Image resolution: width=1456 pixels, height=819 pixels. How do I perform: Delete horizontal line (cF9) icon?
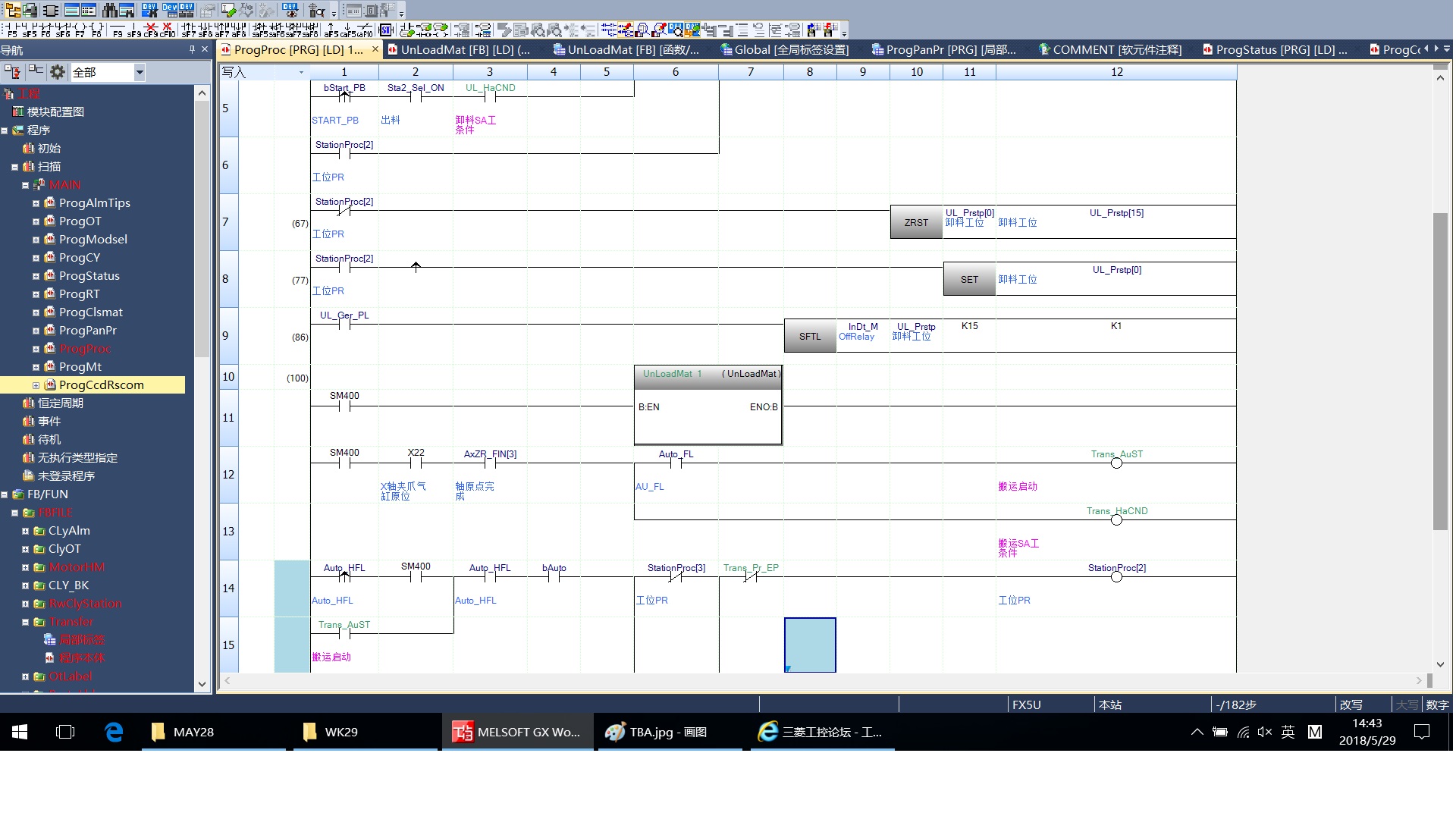click(151, 30)
